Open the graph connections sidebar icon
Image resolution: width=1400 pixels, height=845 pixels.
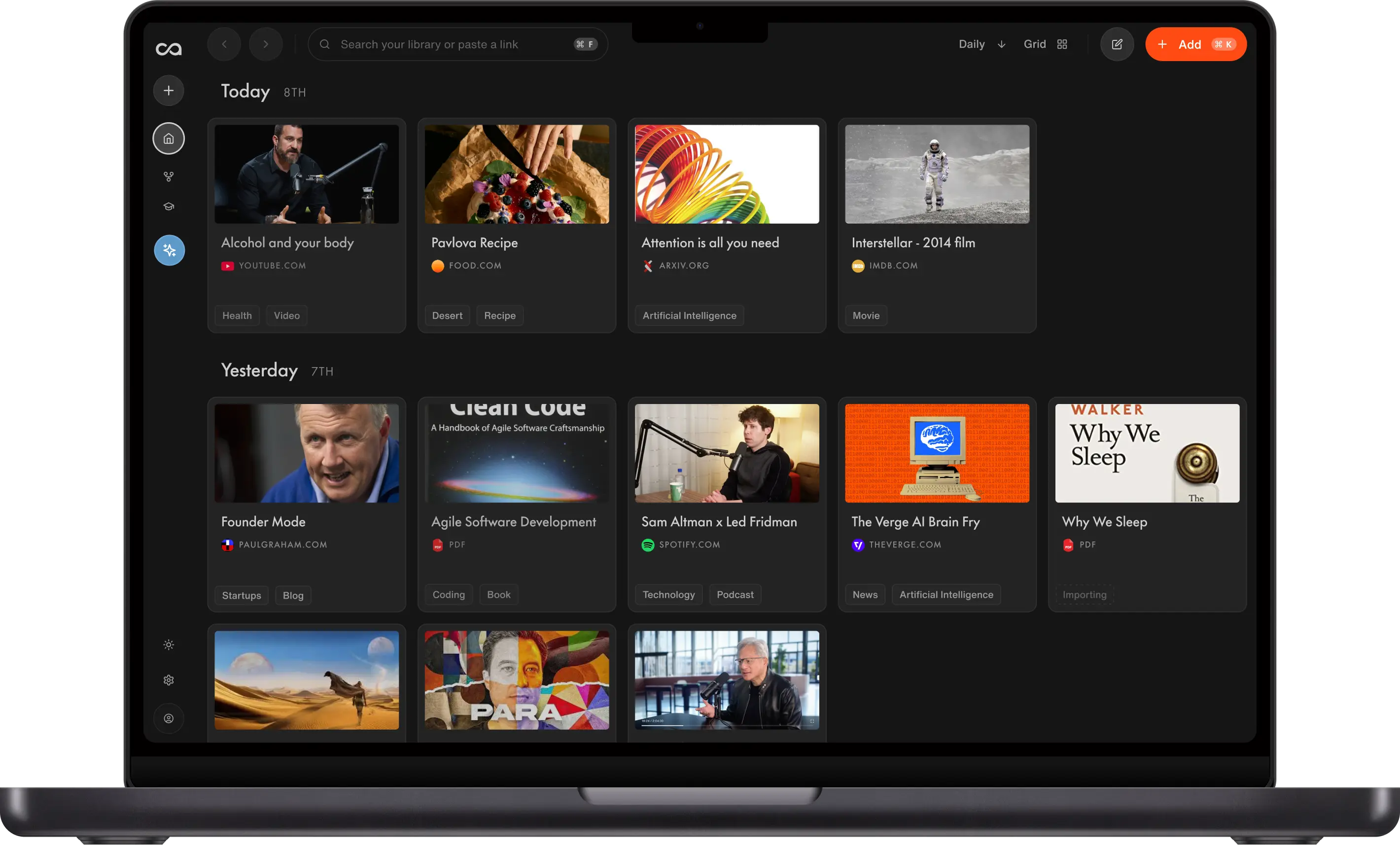169,176
